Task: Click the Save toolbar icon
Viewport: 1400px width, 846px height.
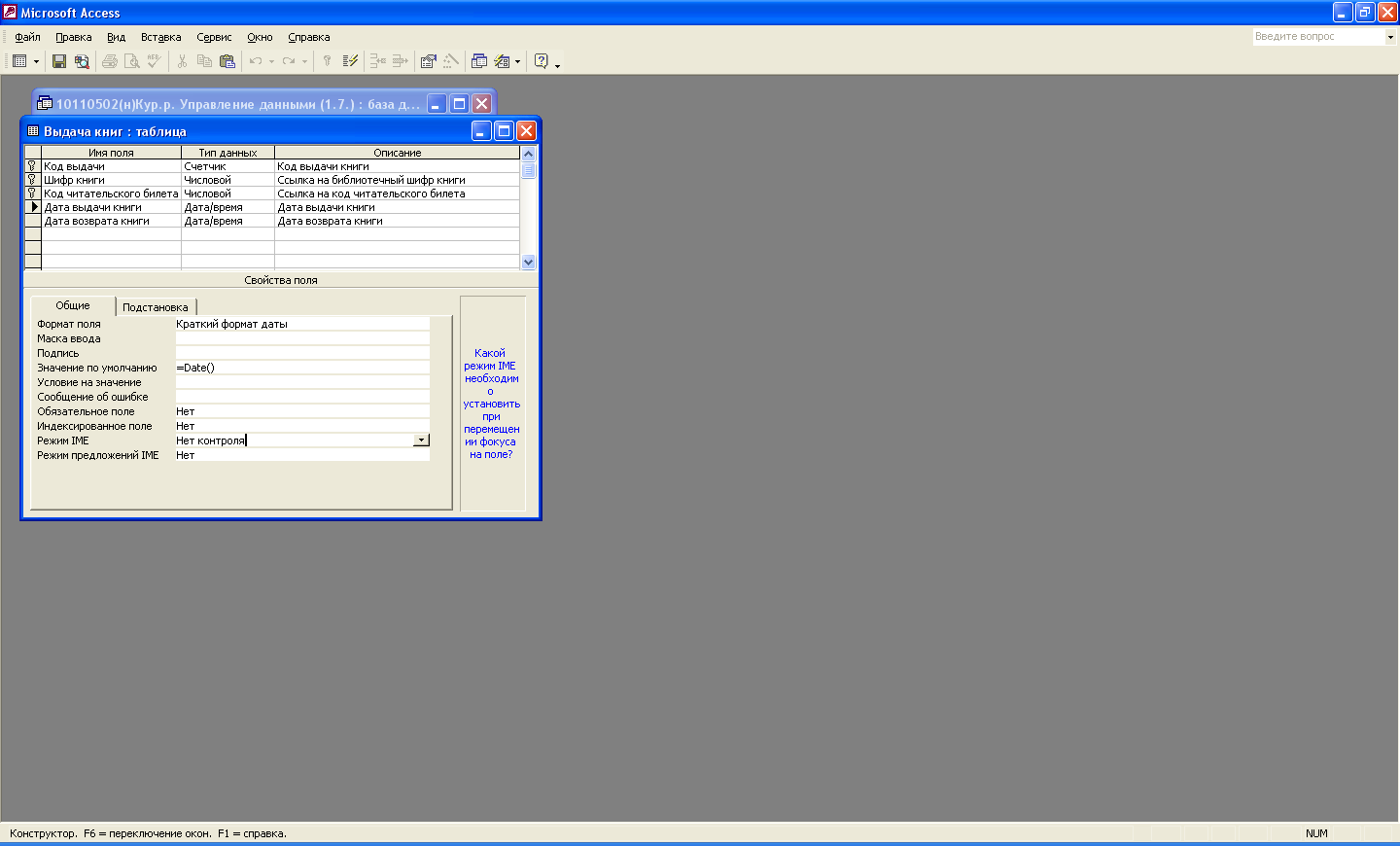Action: point(59,61)
